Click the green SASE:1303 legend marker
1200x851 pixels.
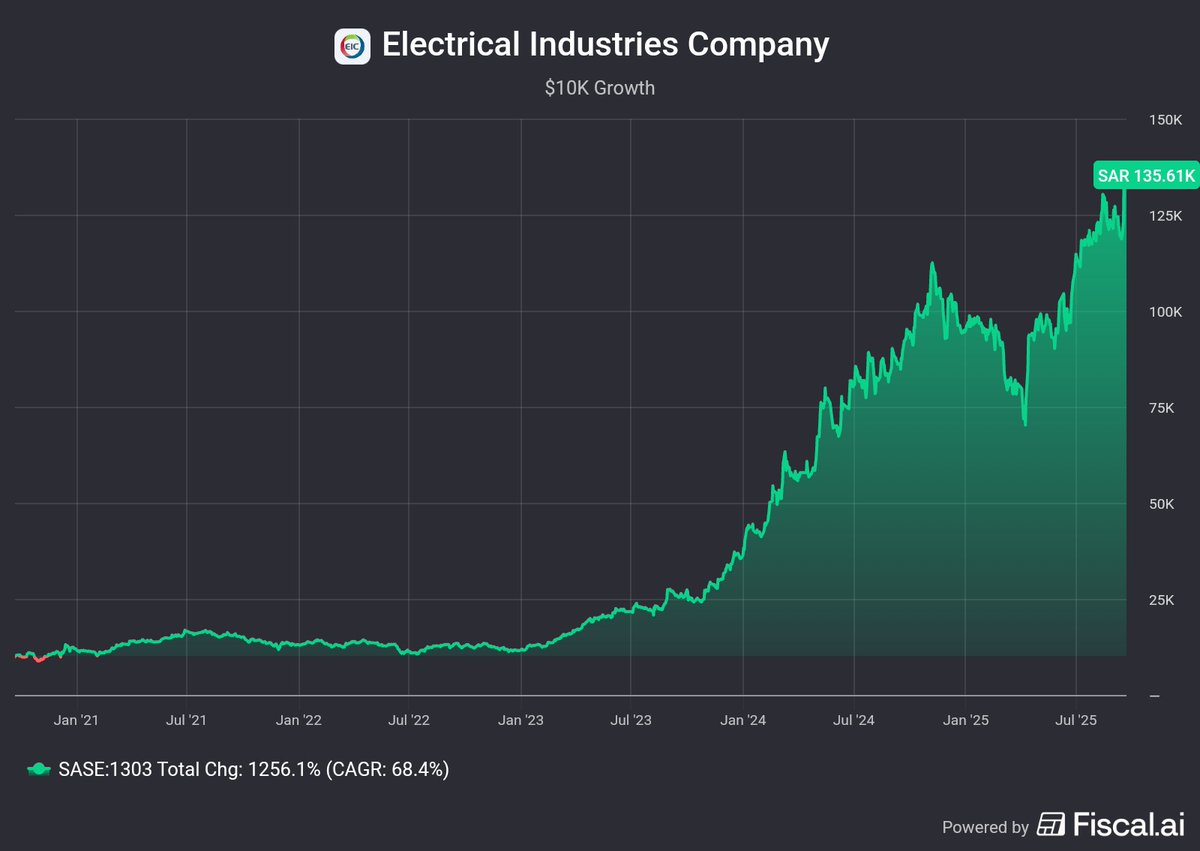[39, 769]
